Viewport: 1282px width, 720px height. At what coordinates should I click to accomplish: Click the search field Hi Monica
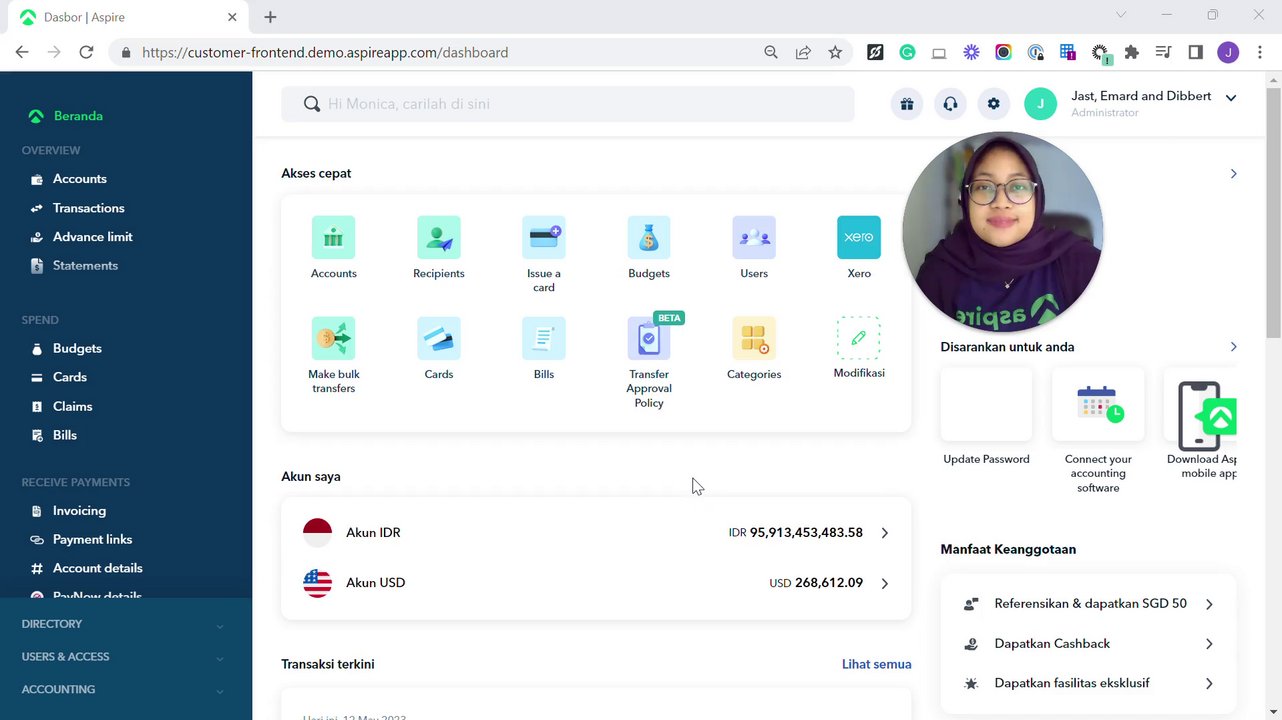pyautogui.click(x=568, y=104)
